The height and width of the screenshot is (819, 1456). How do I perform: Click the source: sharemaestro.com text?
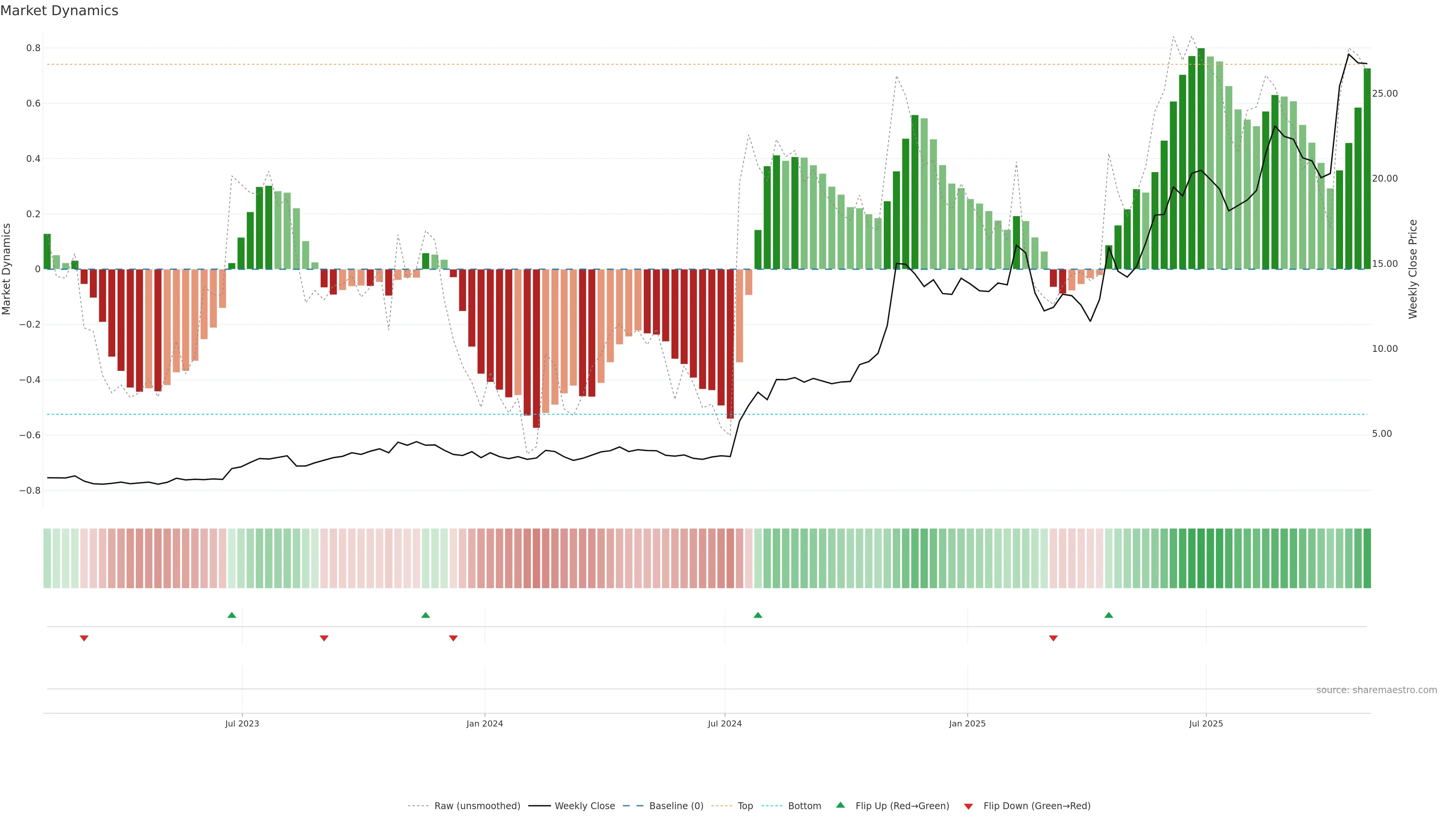(x=1376, y=690)
